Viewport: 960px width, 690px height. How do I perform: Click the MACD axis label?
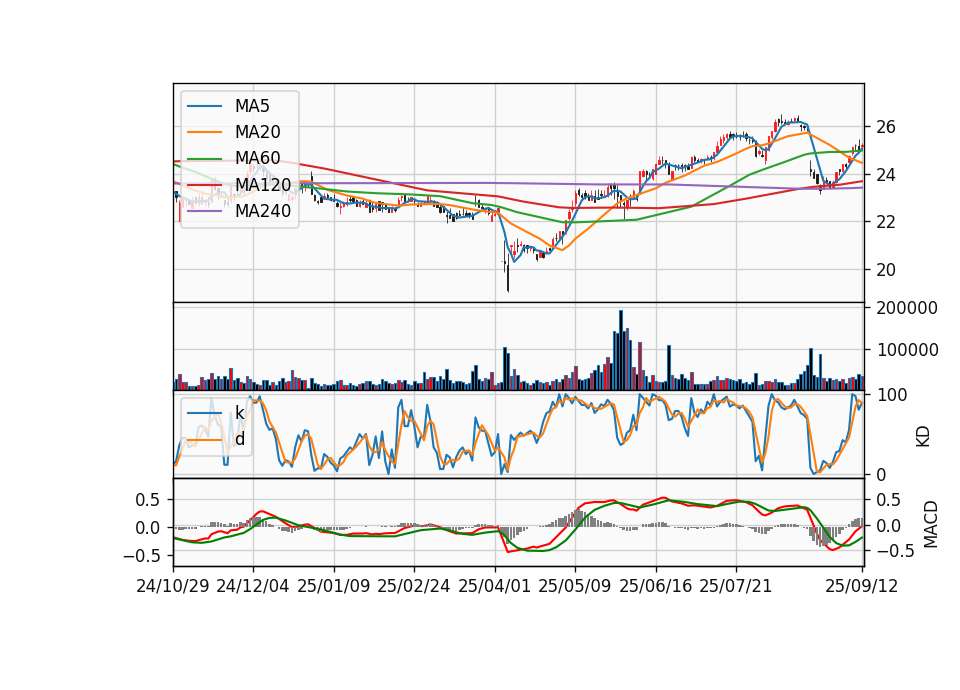(931, 524)
